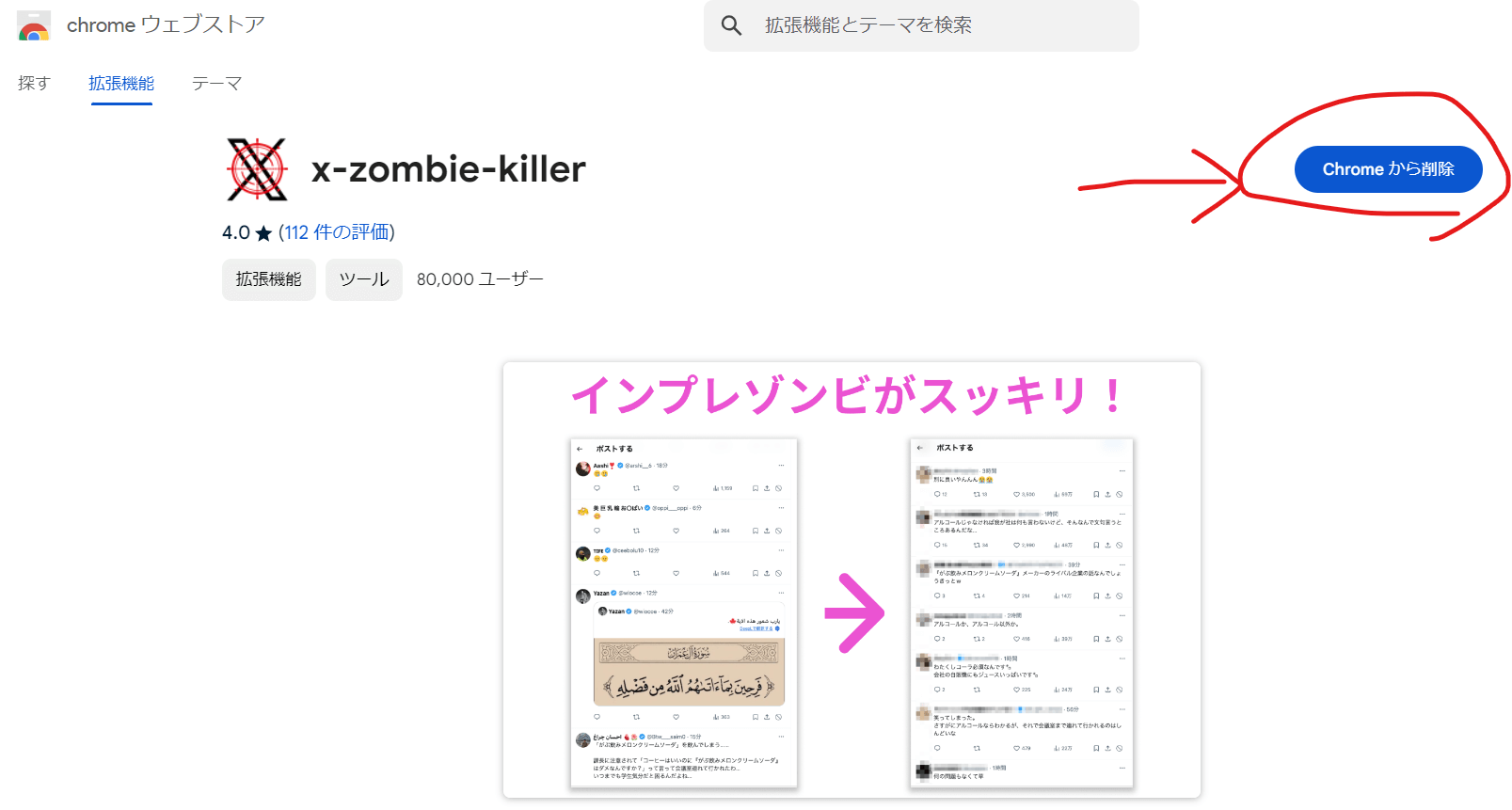
Task: Click the magnifying glass search icon
Action: (x=731, y=25)
